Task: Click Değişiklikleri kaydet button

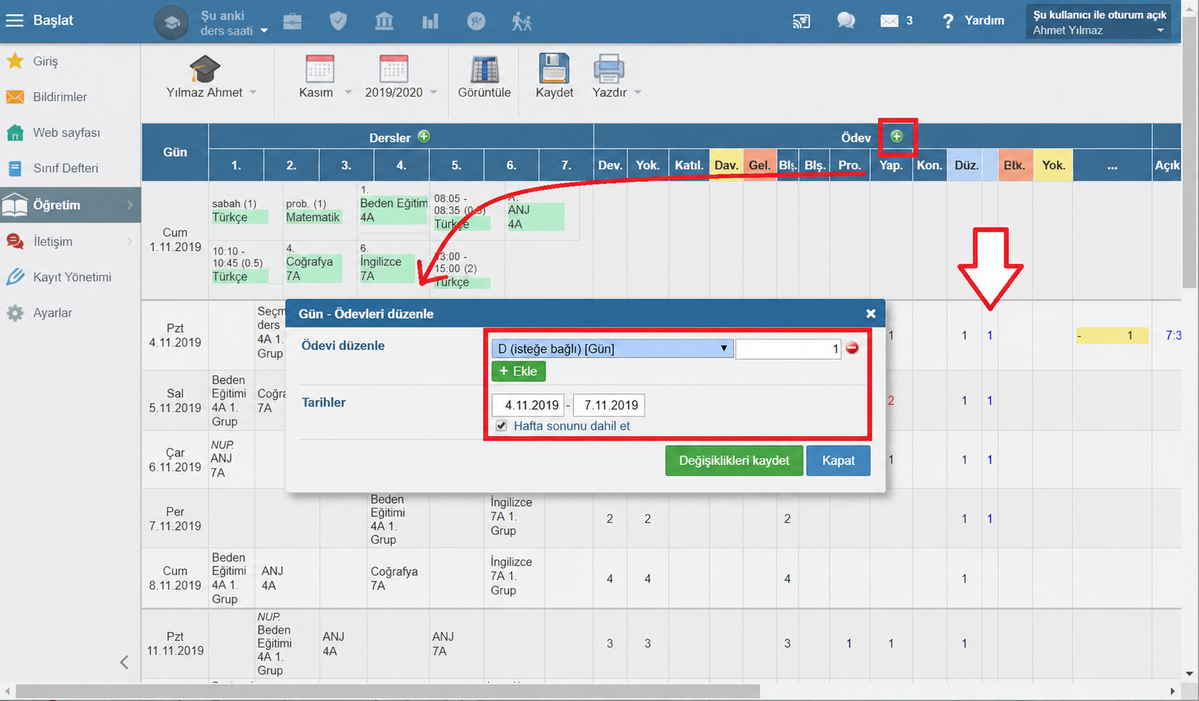Action: tap(734, 460)
